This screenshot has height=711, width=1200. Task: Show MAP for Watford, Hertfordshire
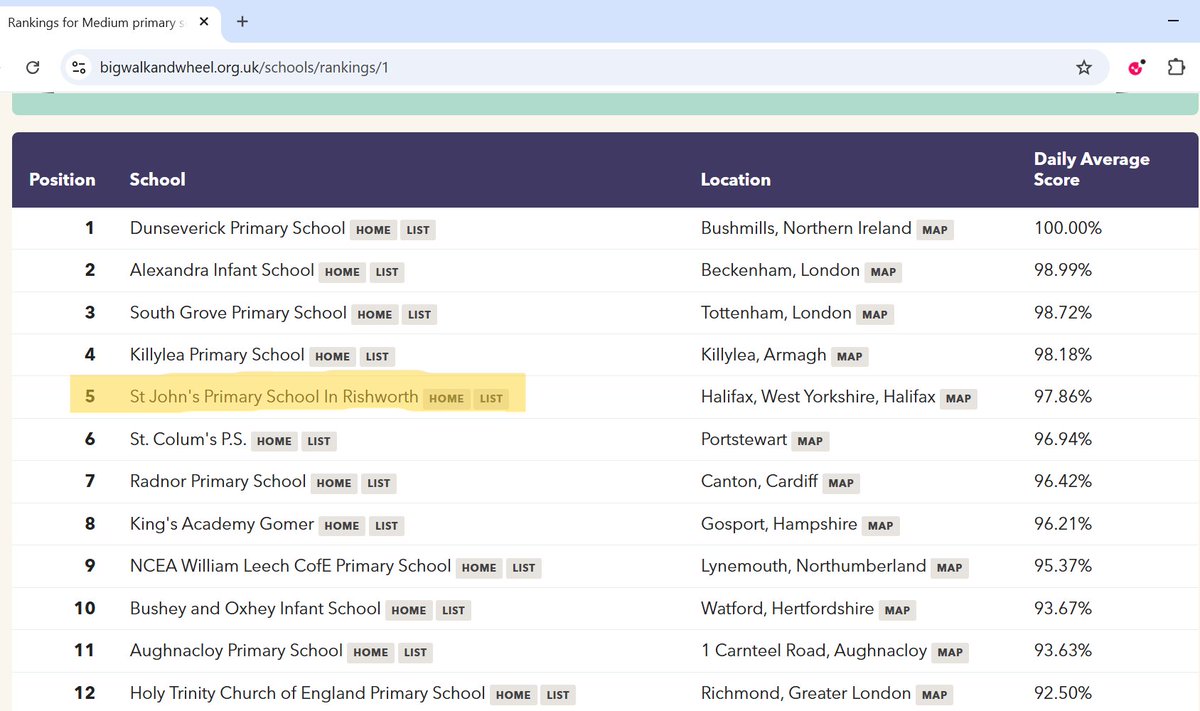pyautogui.click(x=898, y=610)
